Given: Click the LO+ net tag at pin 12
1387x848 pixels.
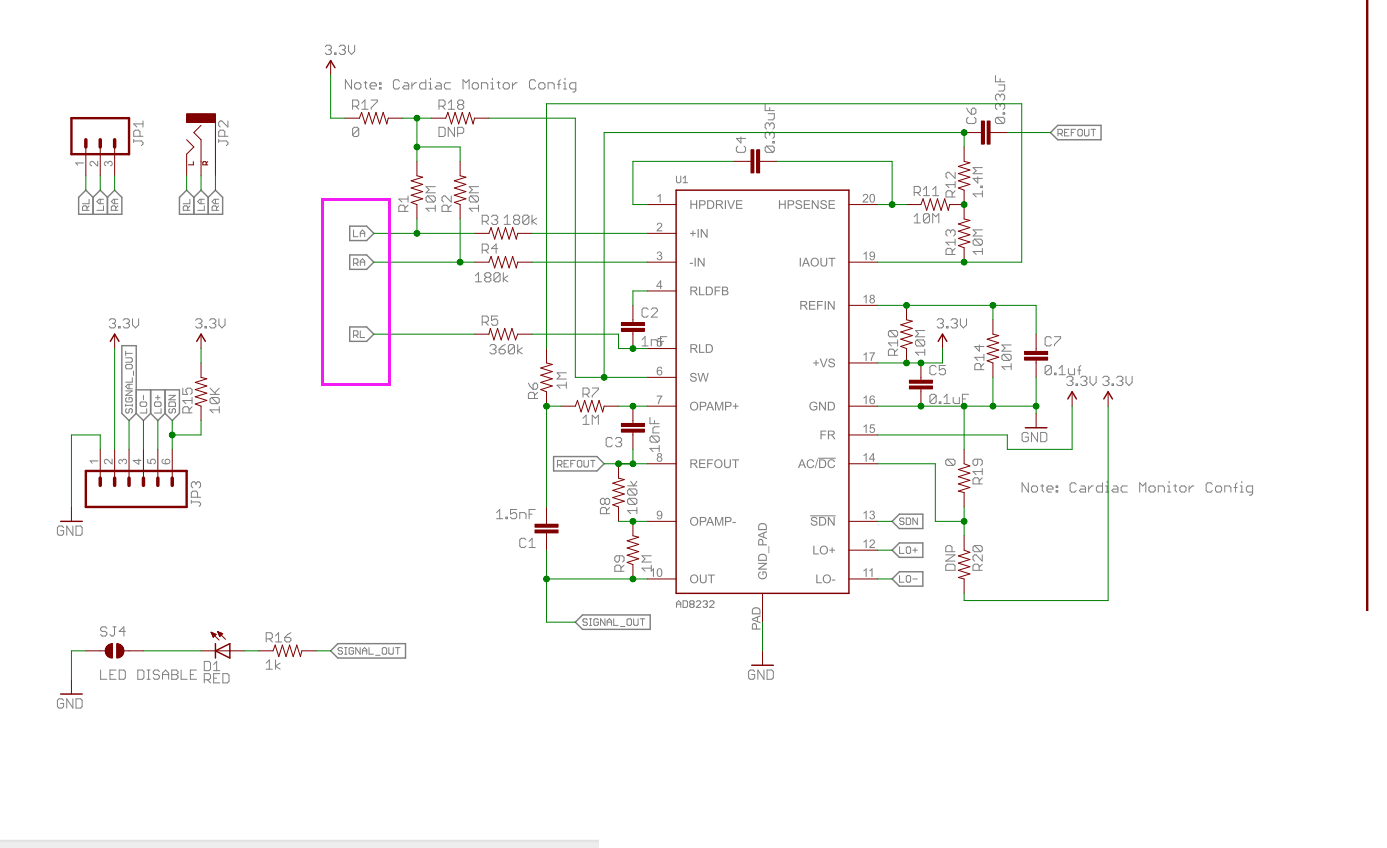Looking at the screenshot, I should point(907,550).
